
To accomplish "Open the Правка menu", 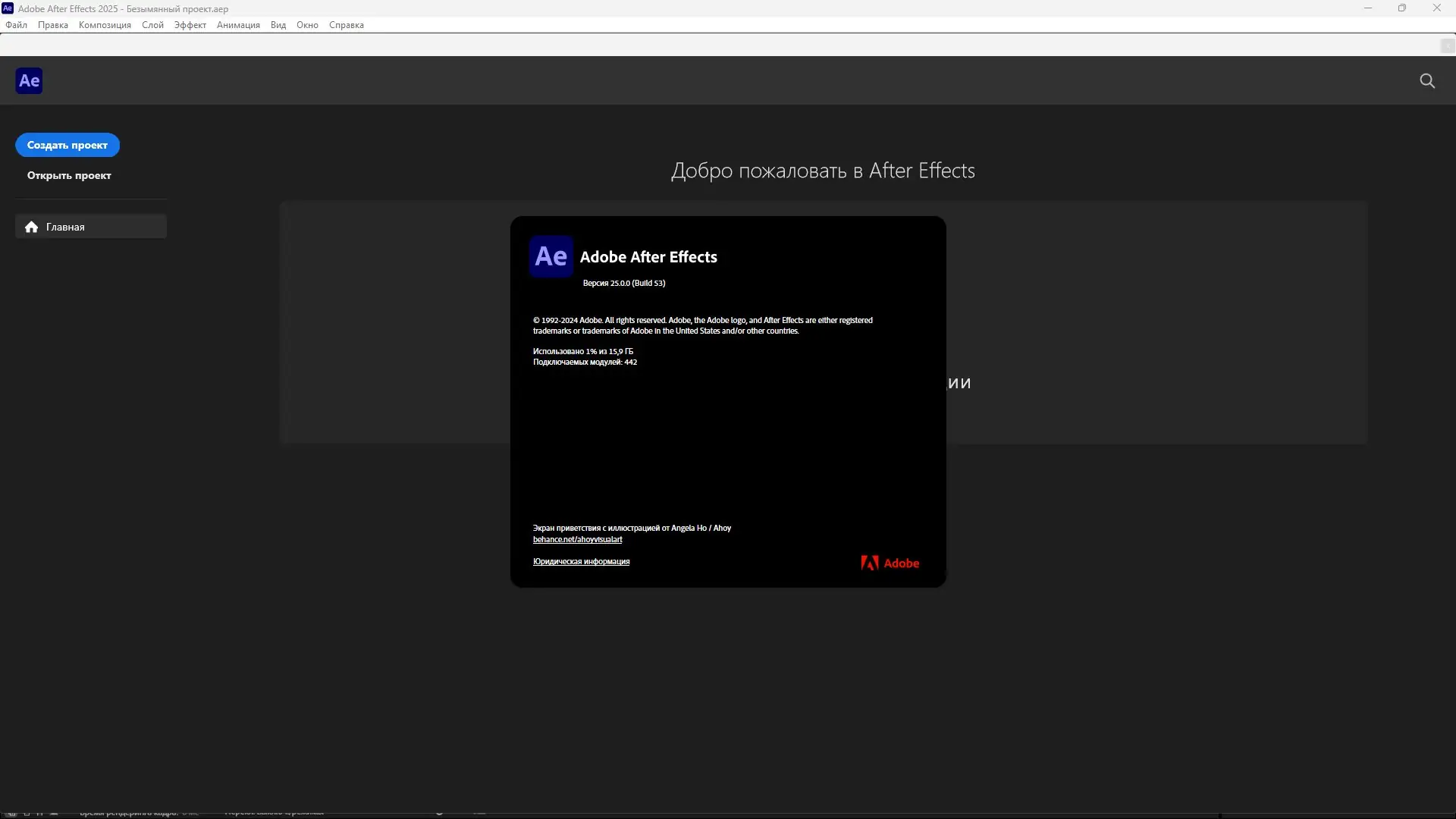I will (53, 25).
